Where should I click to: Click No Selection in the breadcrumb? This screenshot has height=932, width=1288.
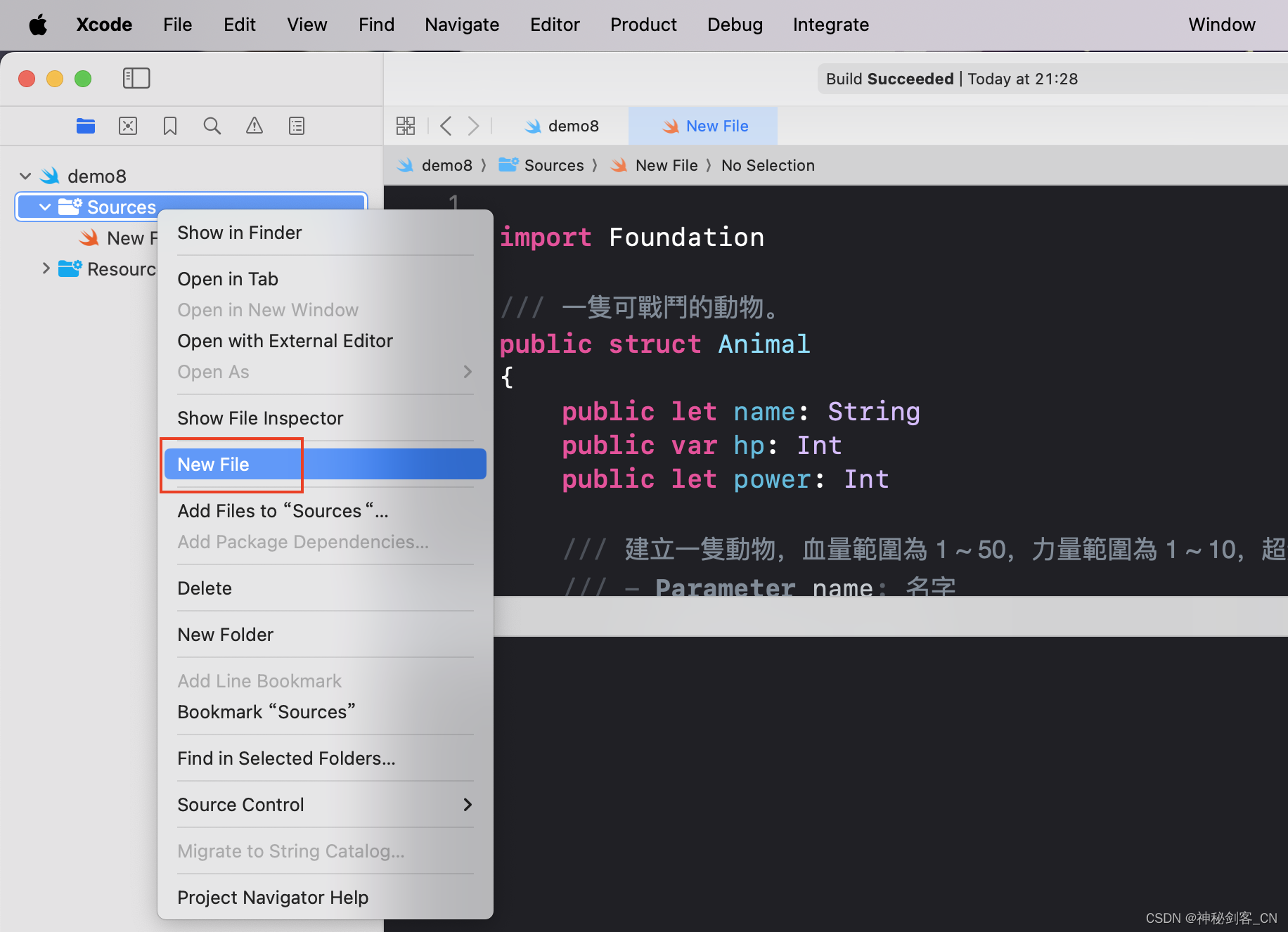coord(768,165)
